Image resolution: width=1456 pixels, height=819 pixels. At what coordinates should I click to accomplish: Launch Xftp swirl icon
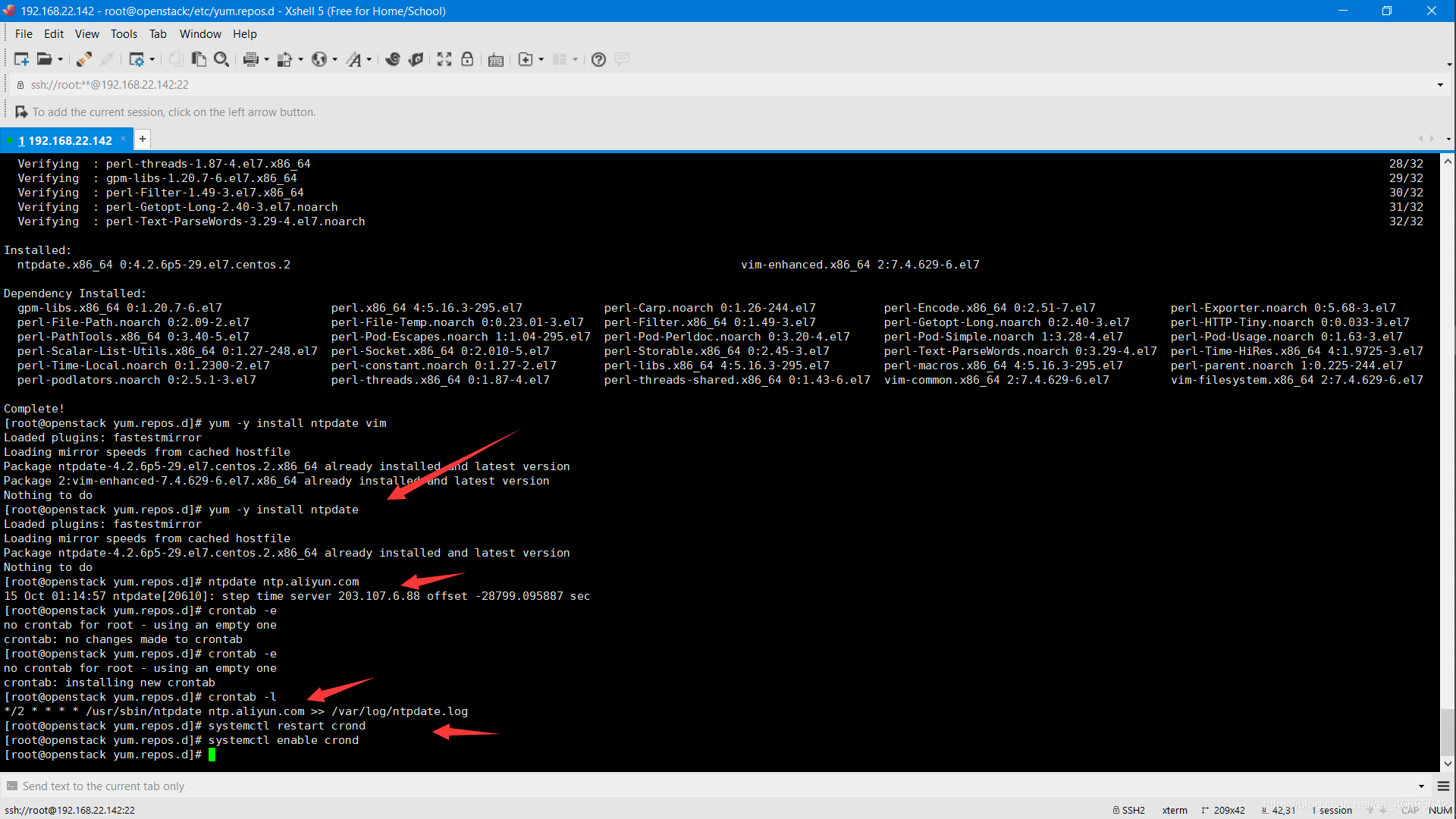point(393,59)
